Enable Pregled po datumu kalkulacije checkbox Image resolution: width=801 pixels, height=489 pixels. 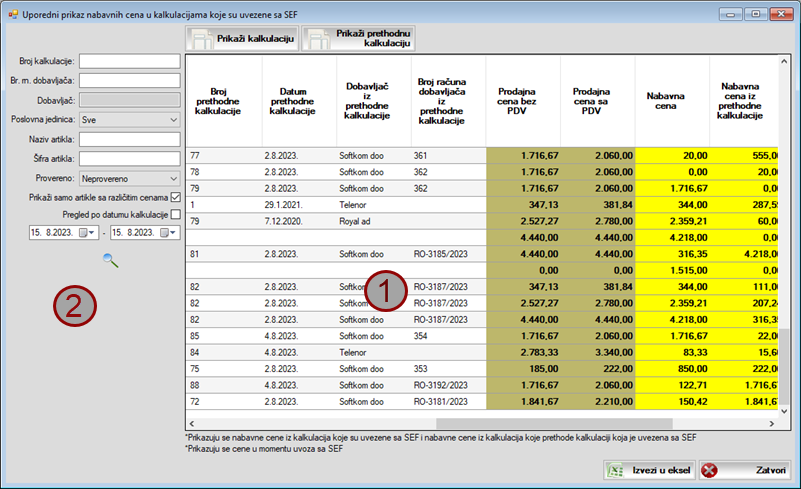point(176,215)
